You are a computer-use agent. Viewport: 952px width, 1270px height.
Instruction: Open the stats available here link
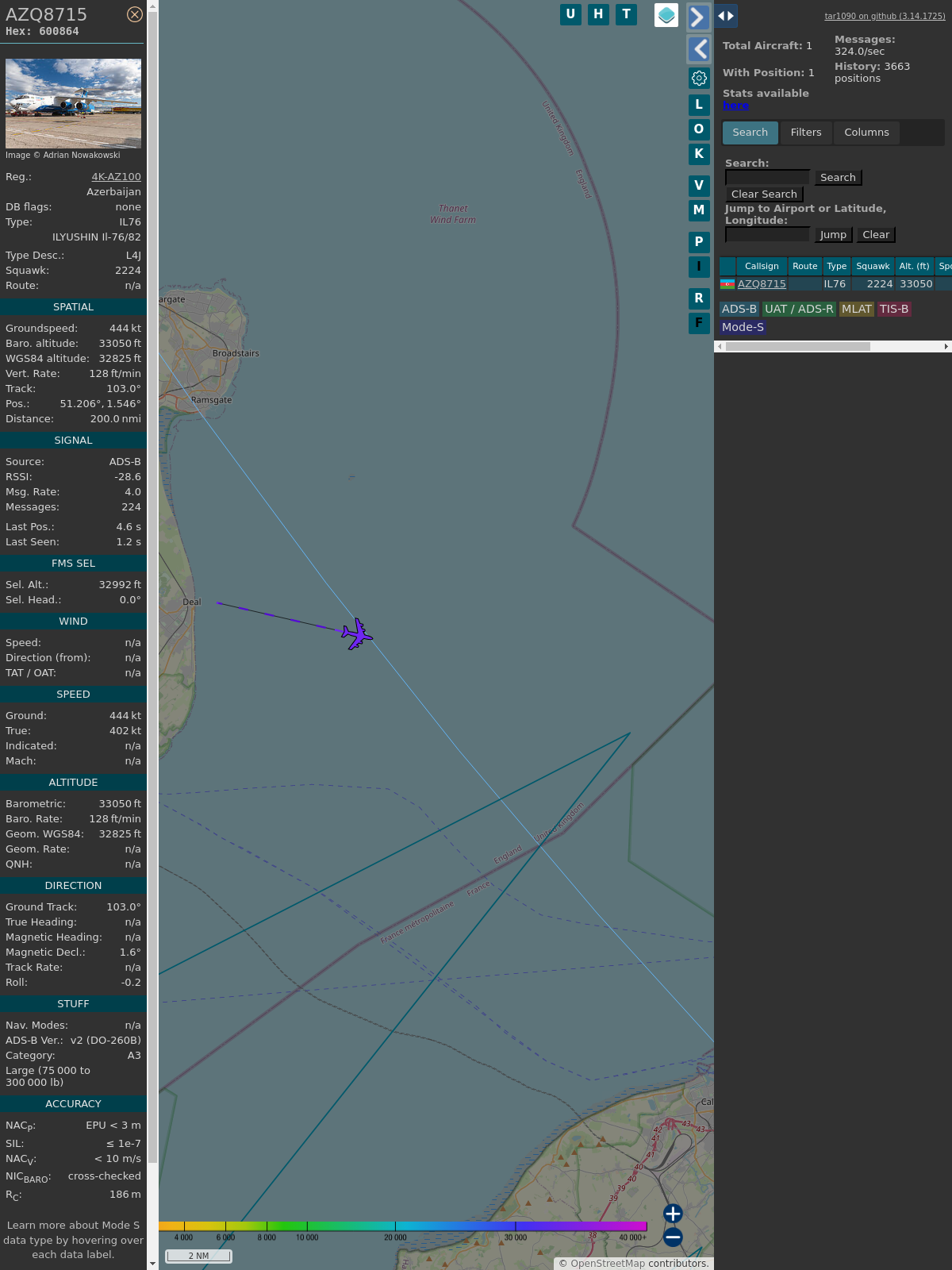click(735, 106)
